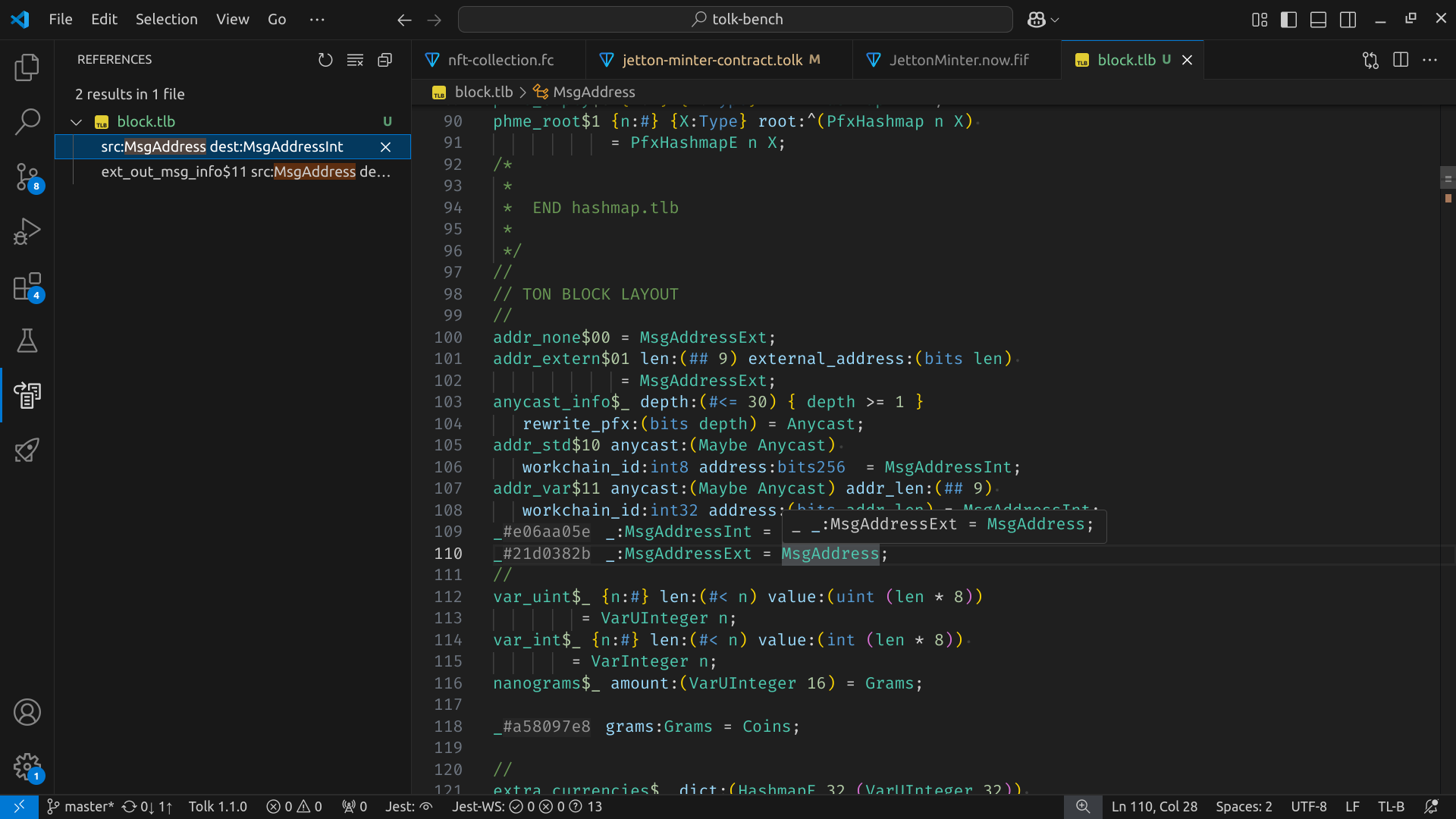Open the Extensions view
Screen dimensions: 1456x819
[27, 287]
